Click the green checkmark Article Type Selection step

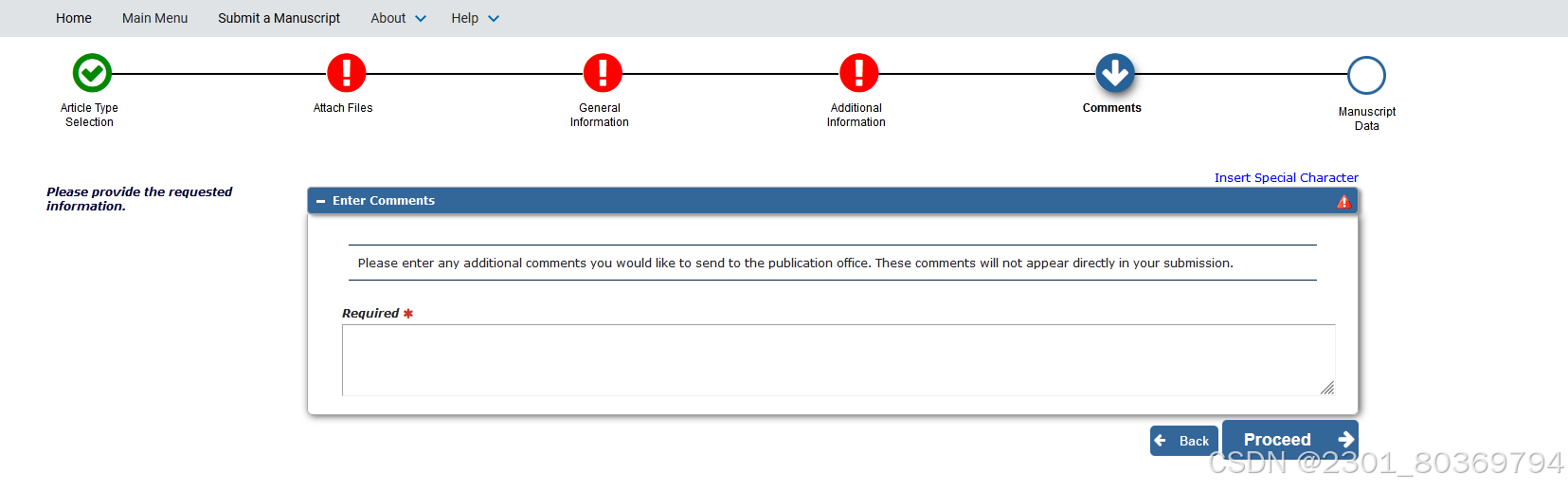[92, 73]
